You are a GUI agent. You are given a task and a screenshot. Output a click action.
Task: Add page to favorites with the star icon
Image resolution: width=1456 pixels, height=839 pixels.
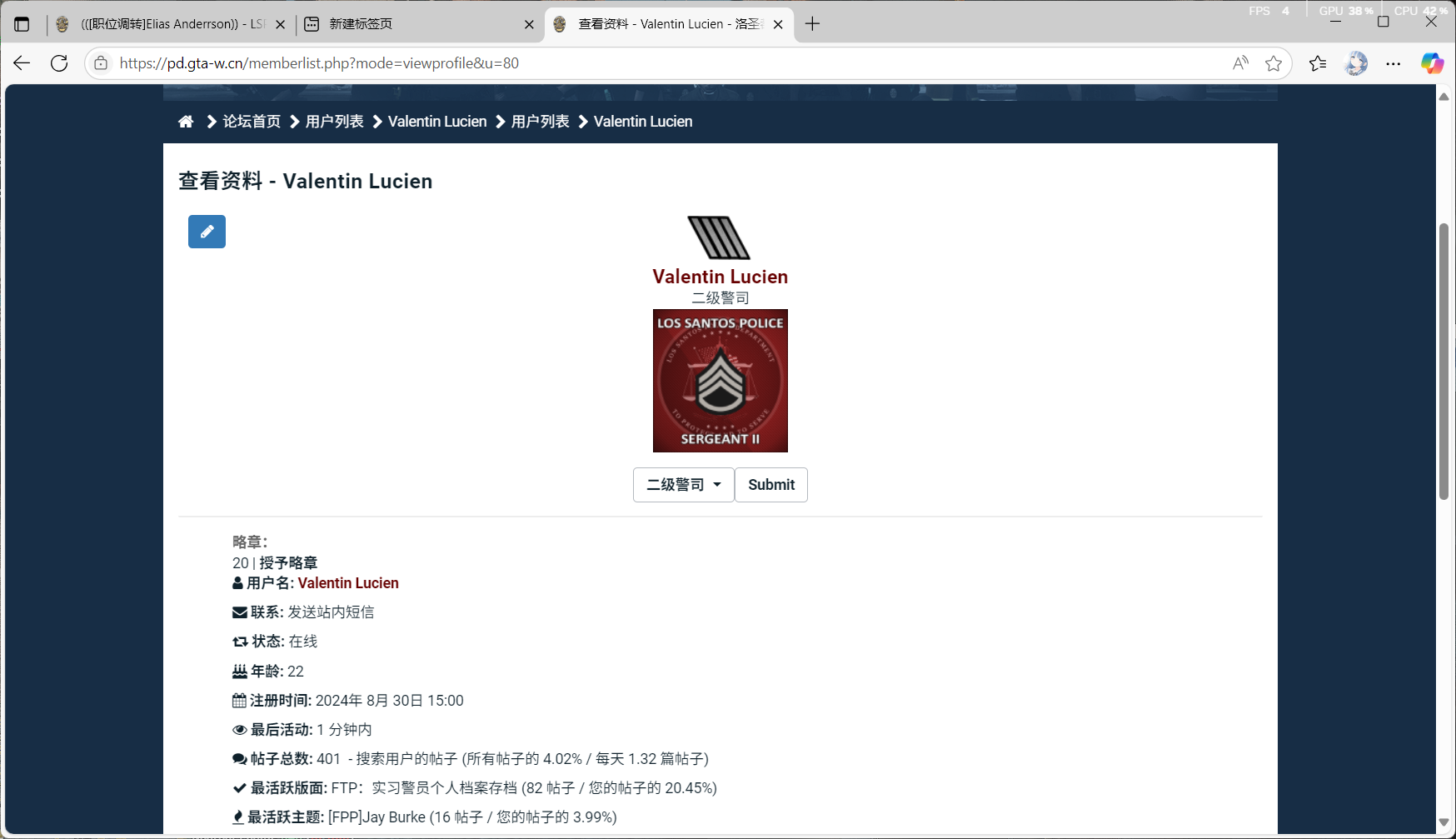(1273, 63)
